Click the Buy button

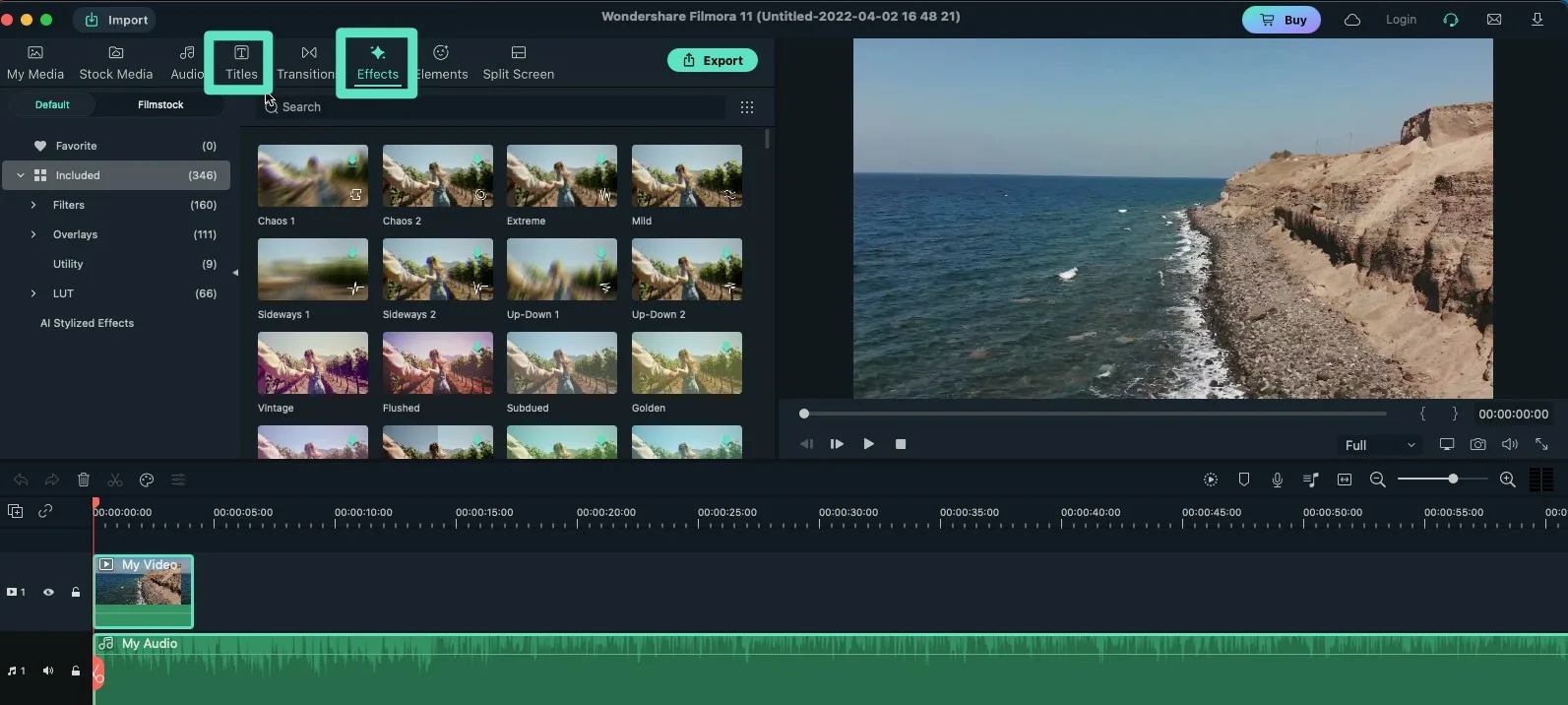pos(1282,20)
